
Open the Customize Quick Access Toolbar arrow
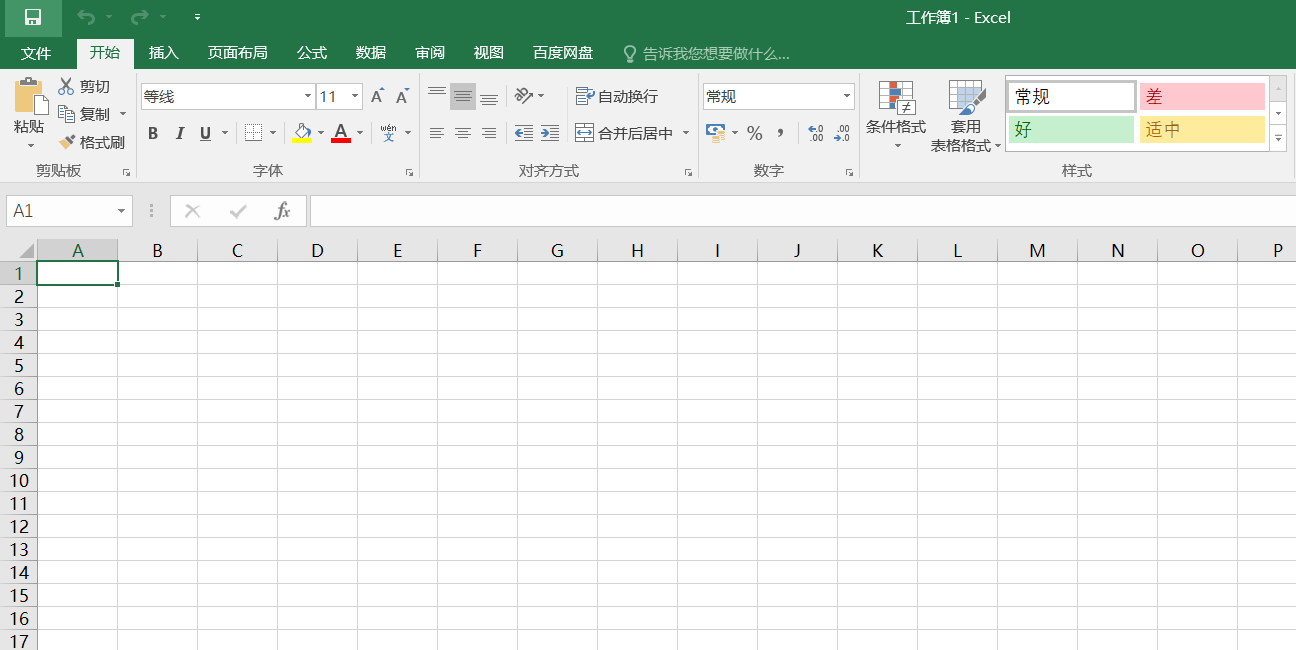(x=197, y=17)
